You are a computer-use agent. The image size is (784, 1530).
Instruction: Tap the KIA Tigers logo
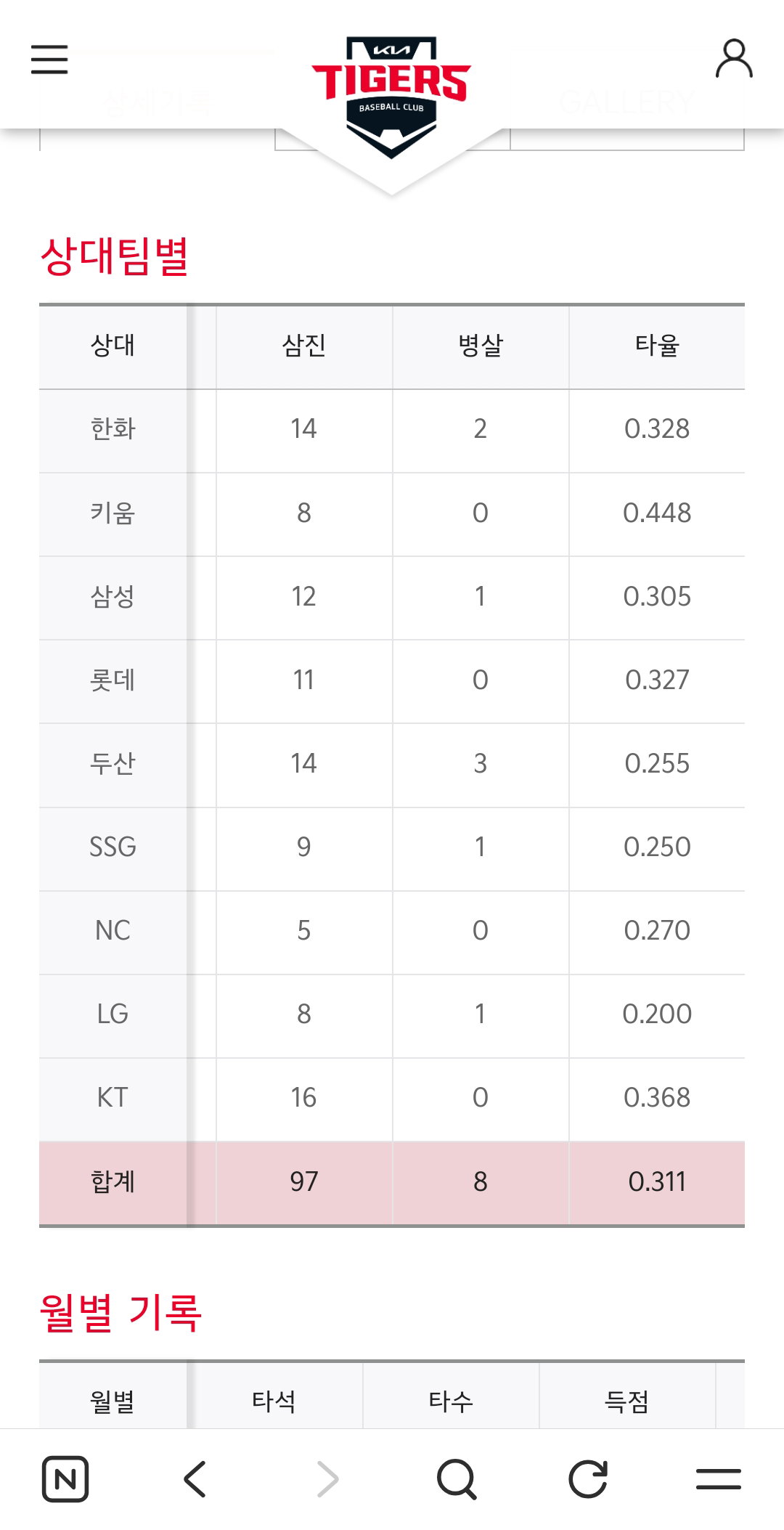tap(391, 97)
